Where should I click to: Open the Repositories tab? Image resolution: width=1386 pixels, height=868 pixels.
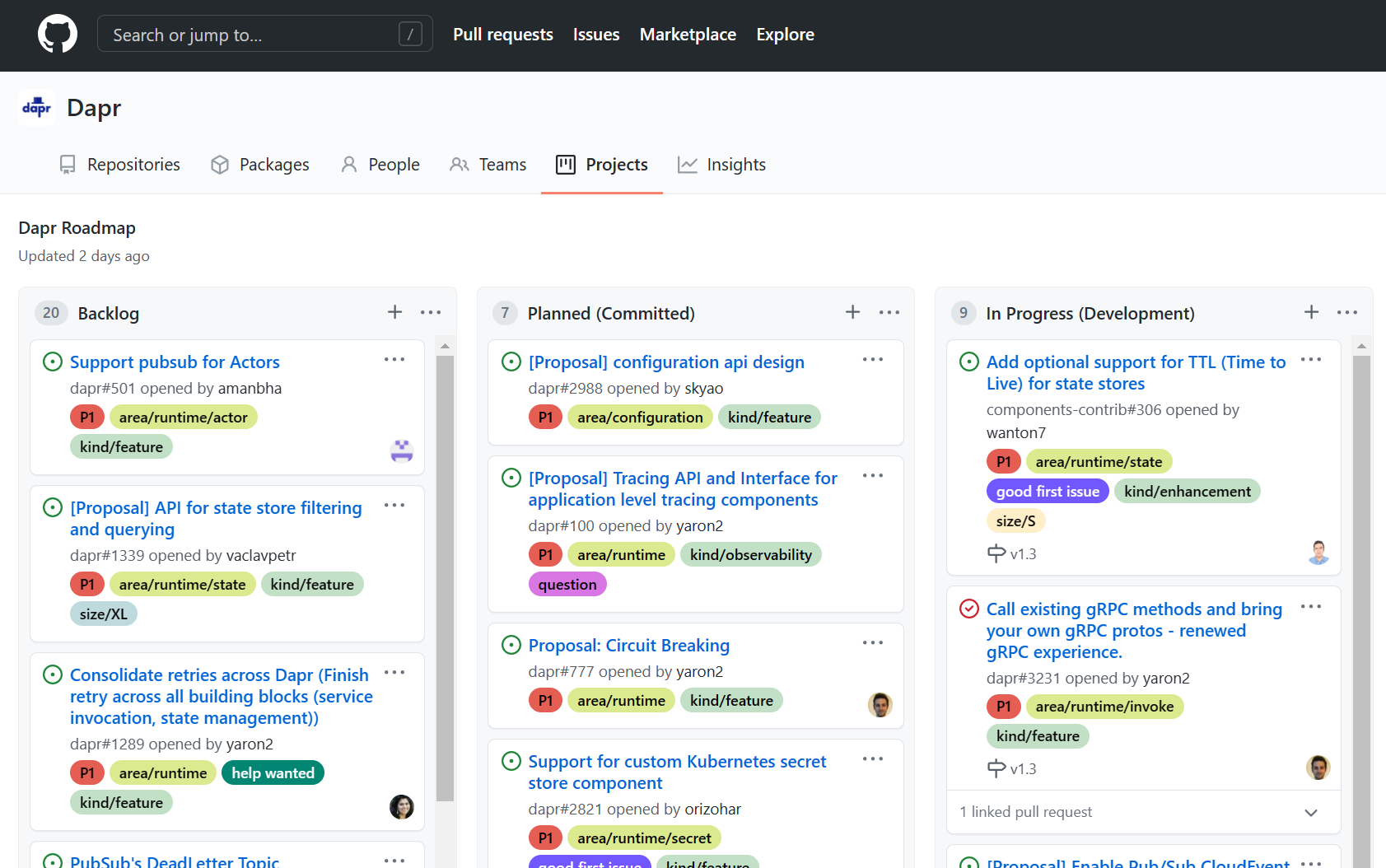pyautogui.click(x=119, y=165)
